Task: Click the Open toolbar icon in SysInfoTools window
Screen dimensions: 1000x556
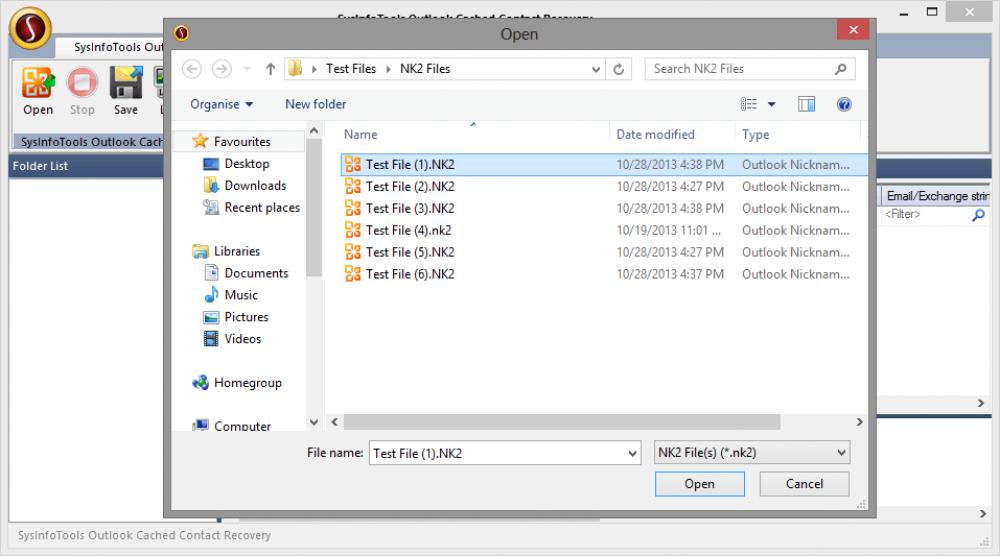Action: click(x=38, y=91)
